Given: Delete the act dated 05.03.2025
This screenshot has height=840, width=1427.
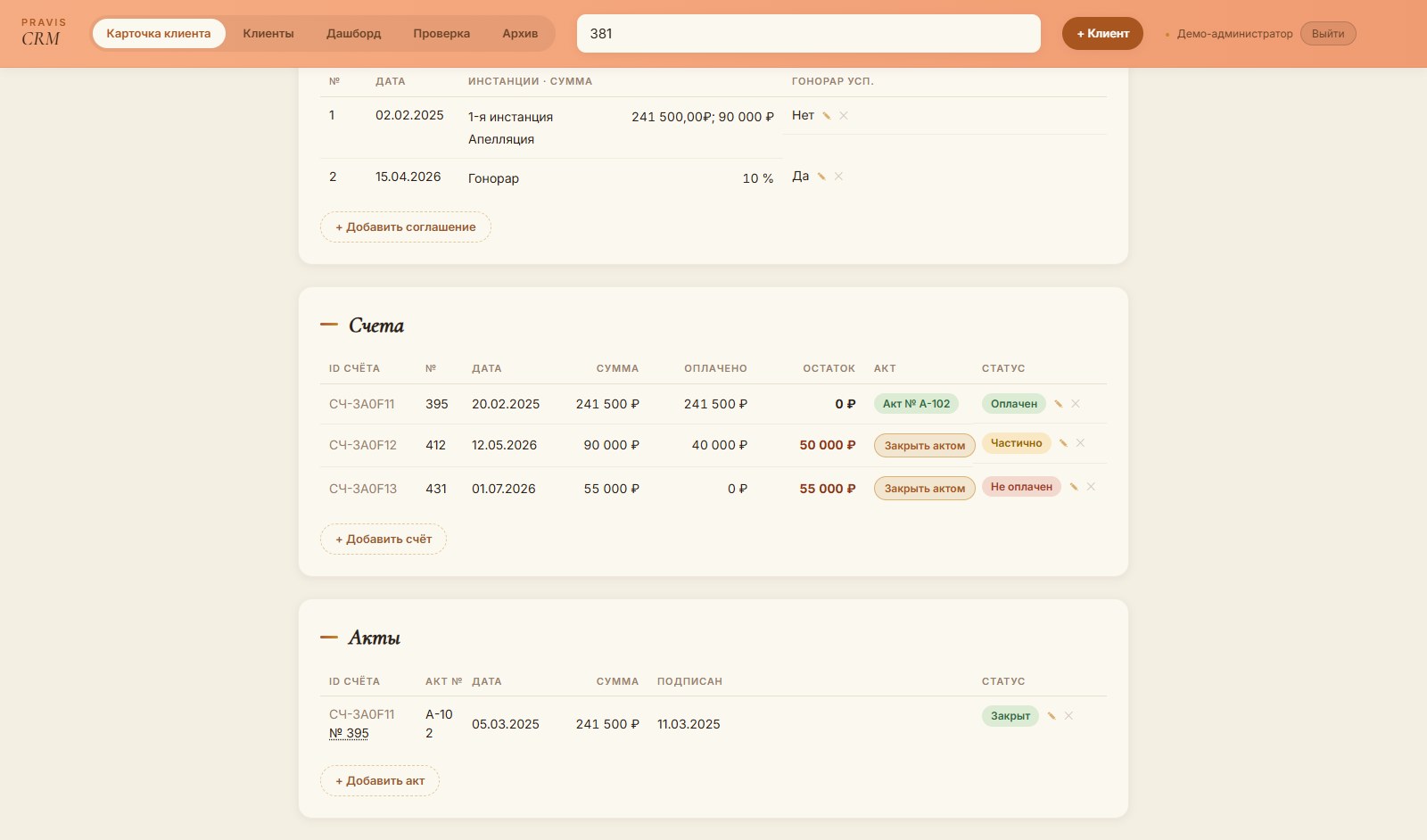Looking at the screenshot, I should pos(1068,716).
